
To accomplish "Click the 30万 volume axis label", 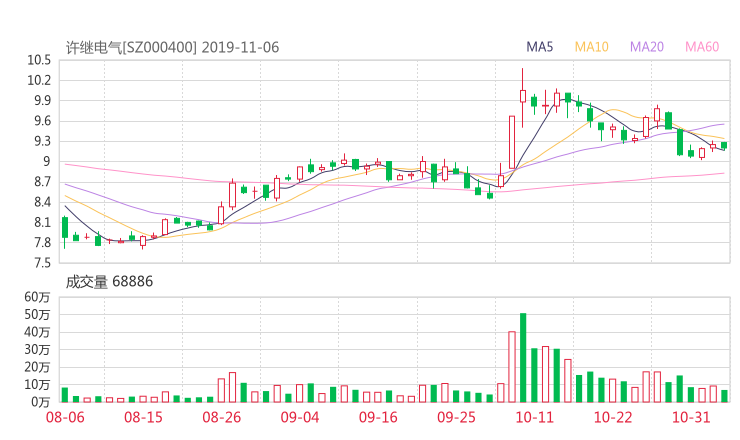I will (x=37, y=349).
